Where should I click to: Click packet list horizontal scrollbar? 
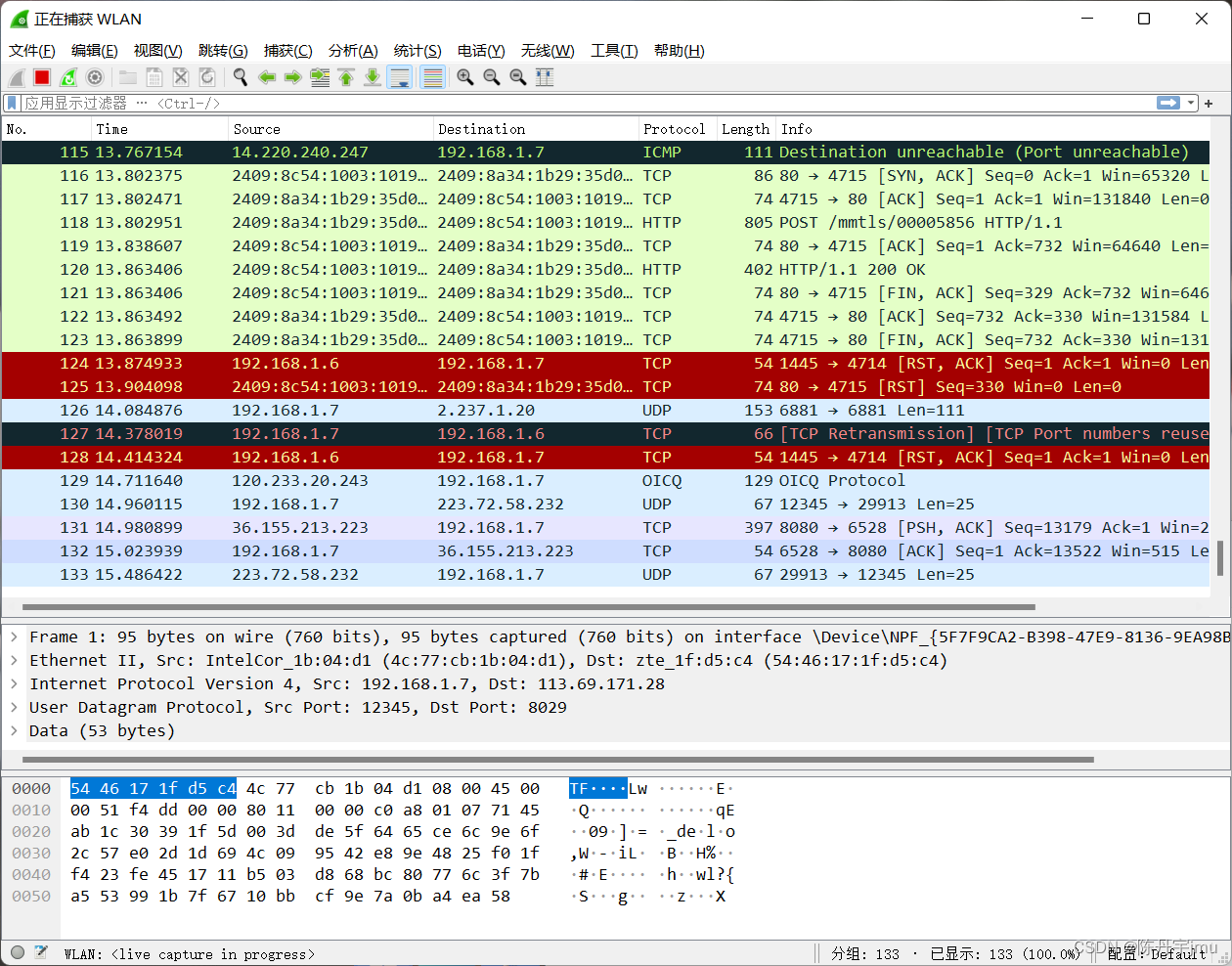(529, 607)
